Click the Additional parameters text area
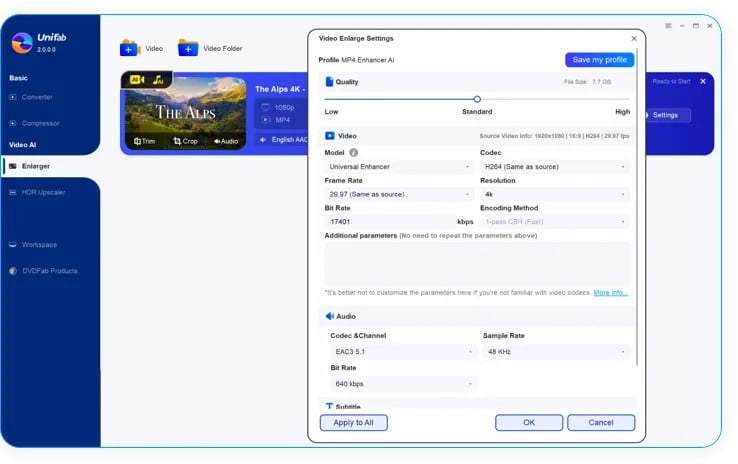 [477, 264]
